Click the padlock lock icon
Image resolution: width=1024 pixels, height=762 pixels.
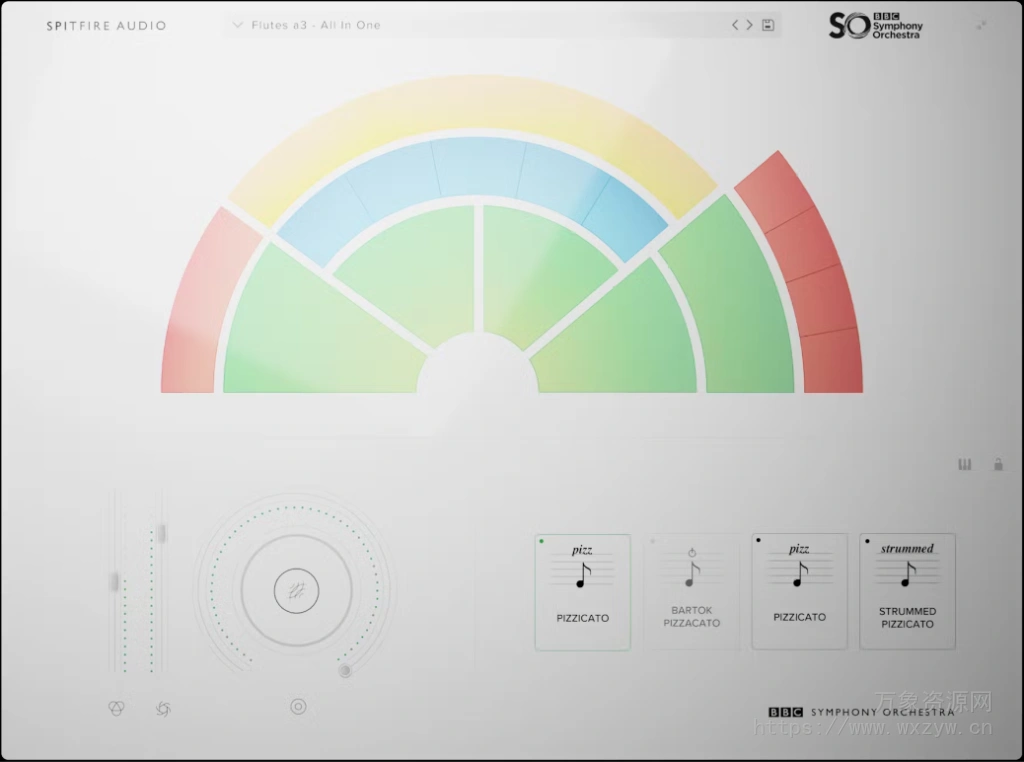coord(1000,464)
